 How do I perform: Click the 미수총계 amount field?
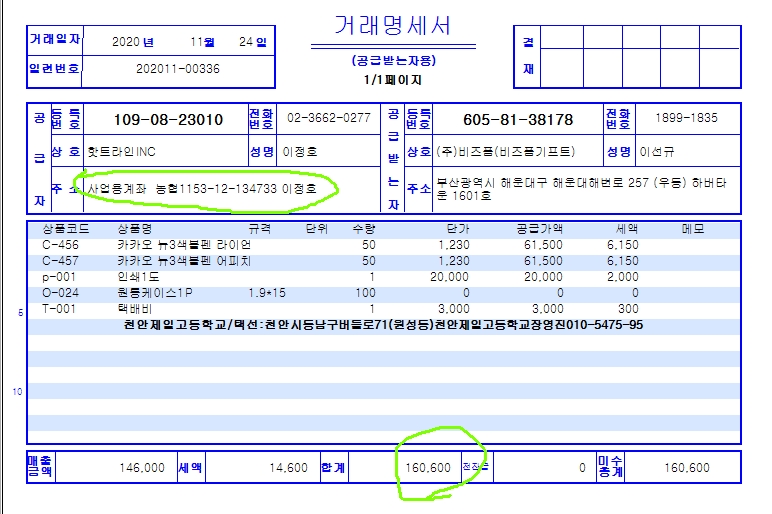point(685,467)
